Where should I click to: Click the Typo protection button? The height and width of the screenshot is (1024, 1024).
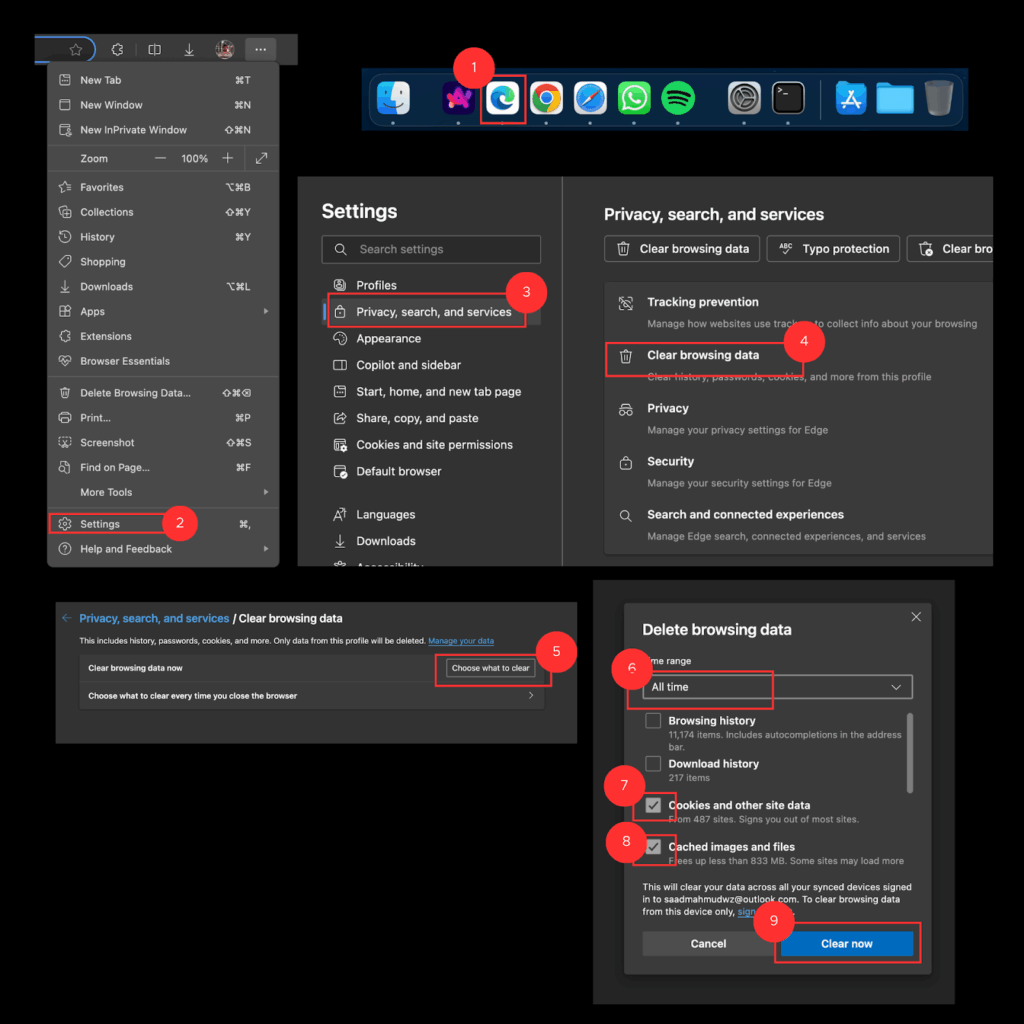click(x=833, y=249)
